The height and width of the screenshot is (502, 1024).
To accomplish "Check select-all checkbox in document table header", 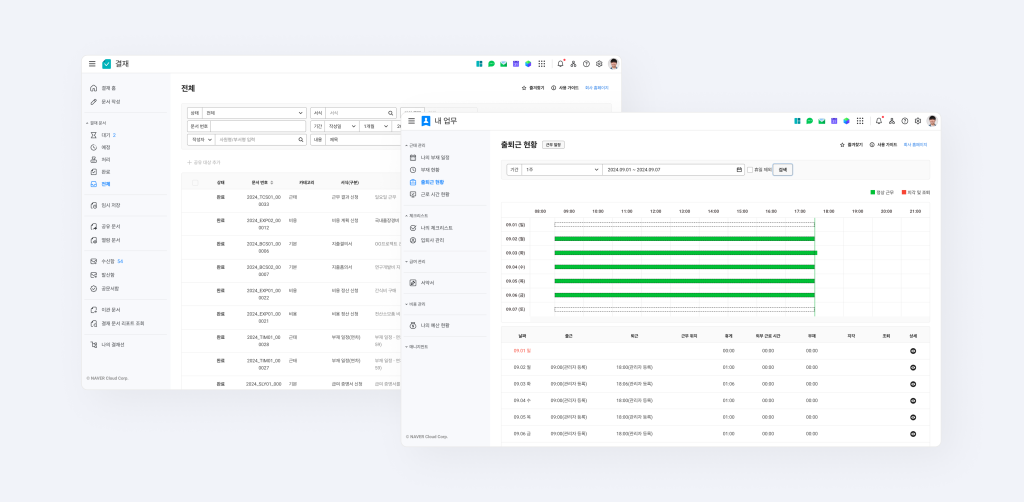I will point(195,183).
